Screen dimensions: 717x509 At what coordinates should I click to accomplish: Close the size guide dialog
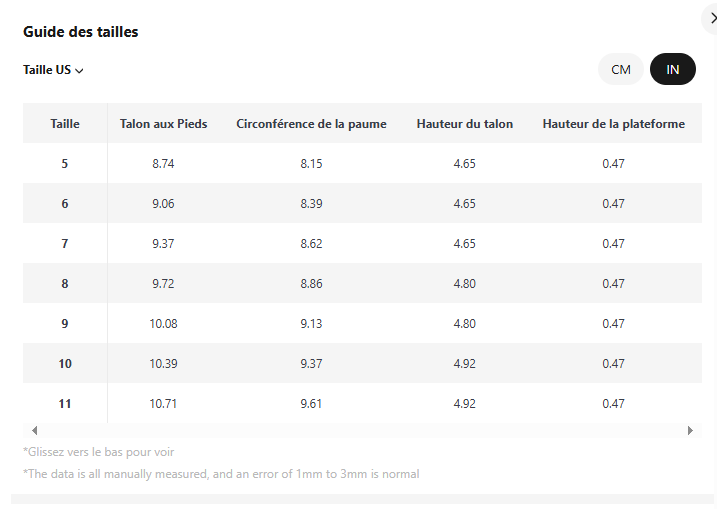point(712,18)
